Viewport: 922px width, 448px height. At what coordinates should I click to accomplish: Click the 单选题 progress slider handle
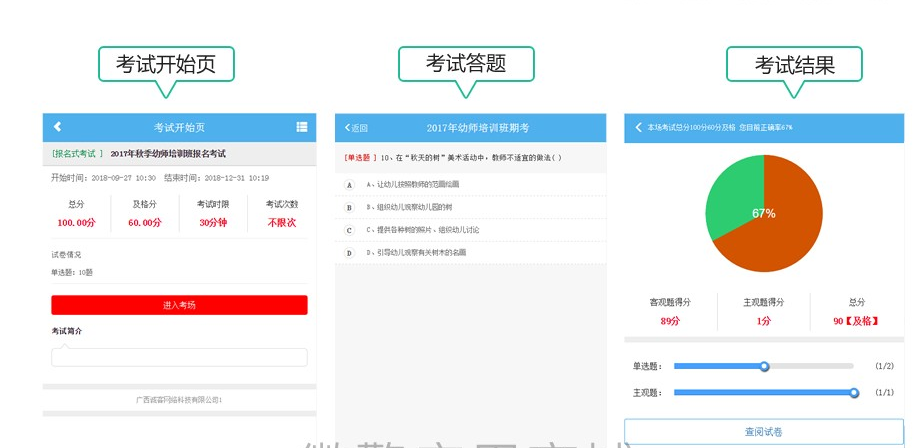[x=764, y=366]
